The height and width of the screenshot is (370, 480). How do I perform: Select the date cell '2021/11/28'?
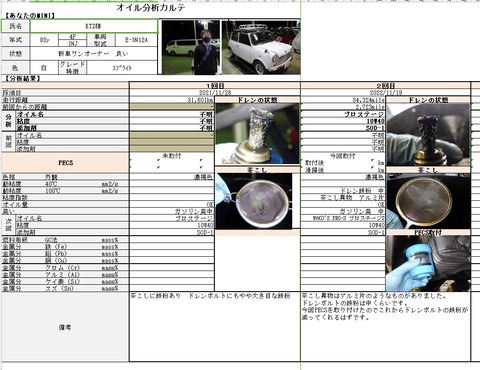(x=215, y=92)
